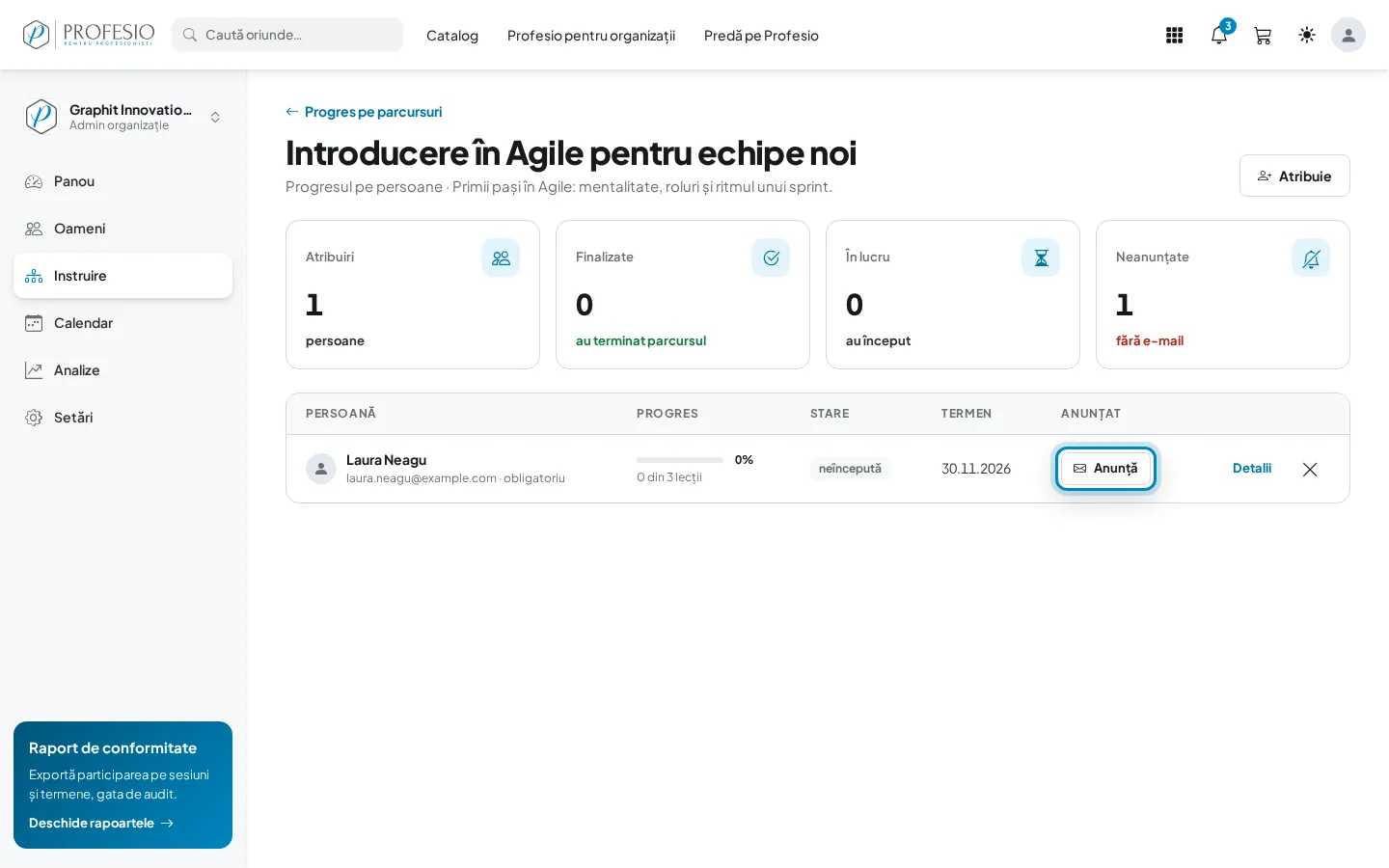The image size is (1389, 868).
Task: Select Instruire in the sidebar
Action: (123, 276)
